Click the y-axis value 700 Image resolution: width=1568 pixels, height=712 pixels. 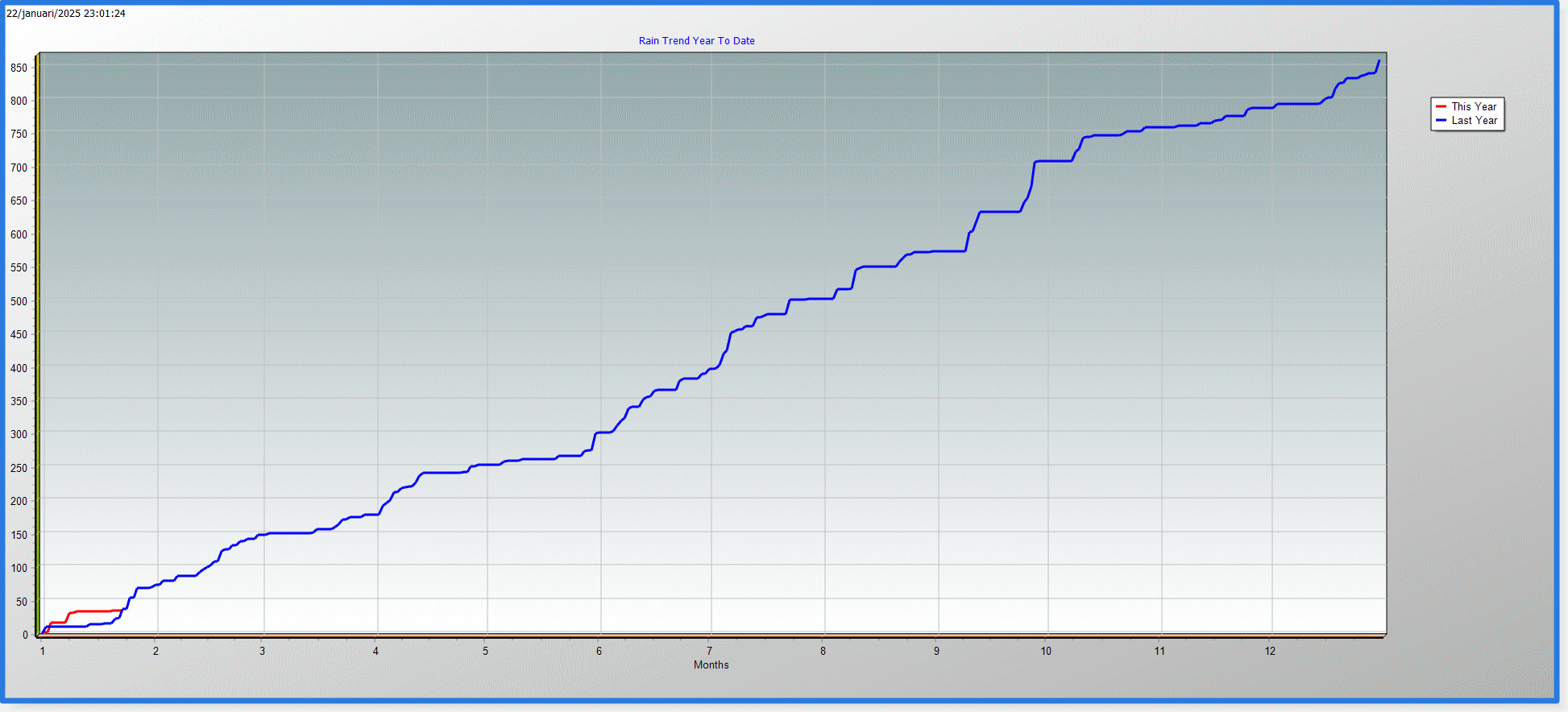[19, 168]
